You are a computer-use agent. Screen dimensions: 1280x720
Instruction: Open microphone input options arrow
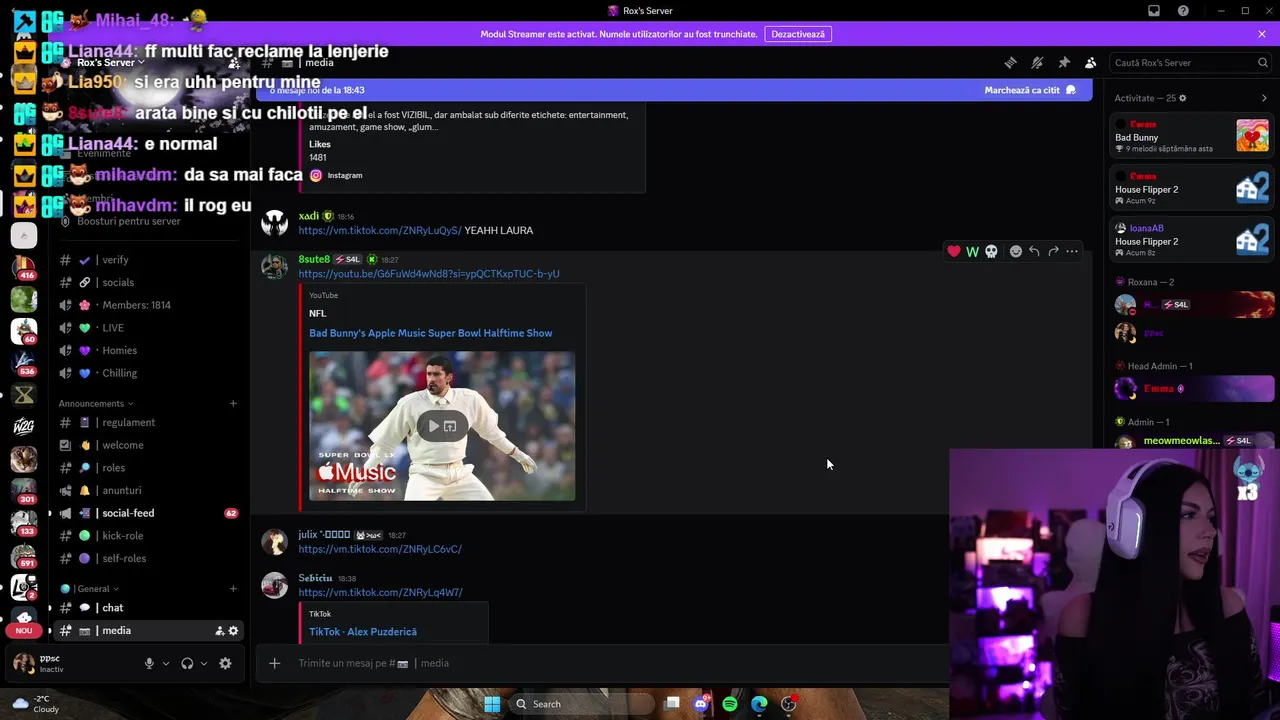click(166, 663)
